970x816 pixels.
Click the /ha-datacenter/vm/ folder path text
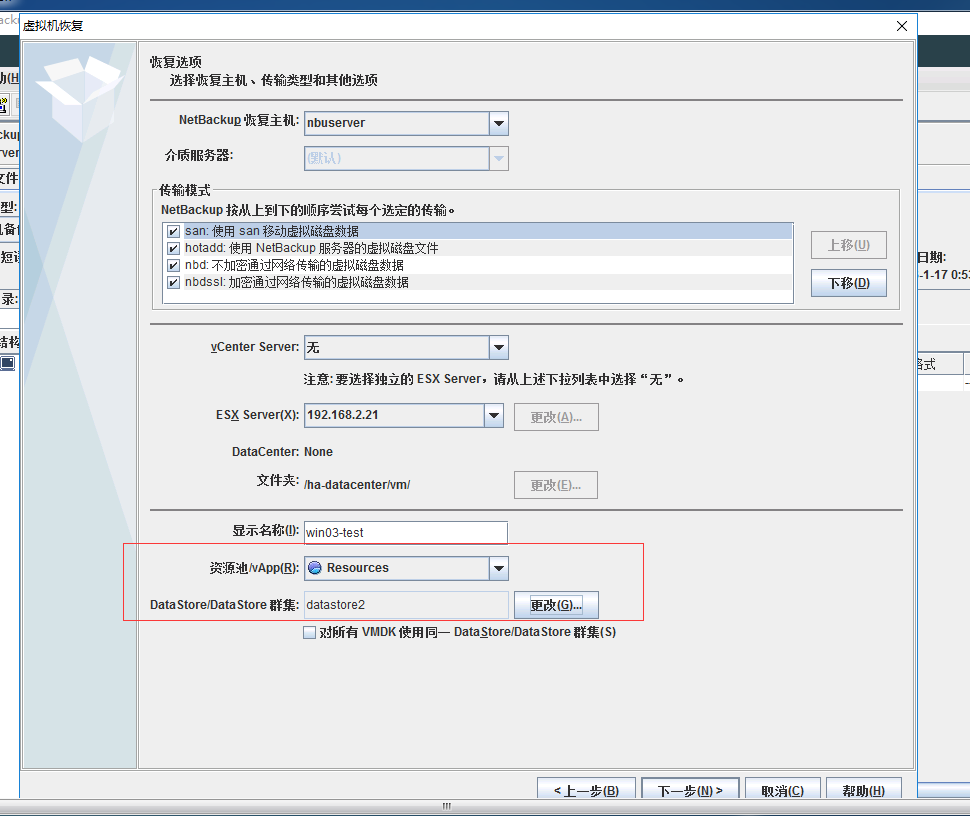(357, 485)
